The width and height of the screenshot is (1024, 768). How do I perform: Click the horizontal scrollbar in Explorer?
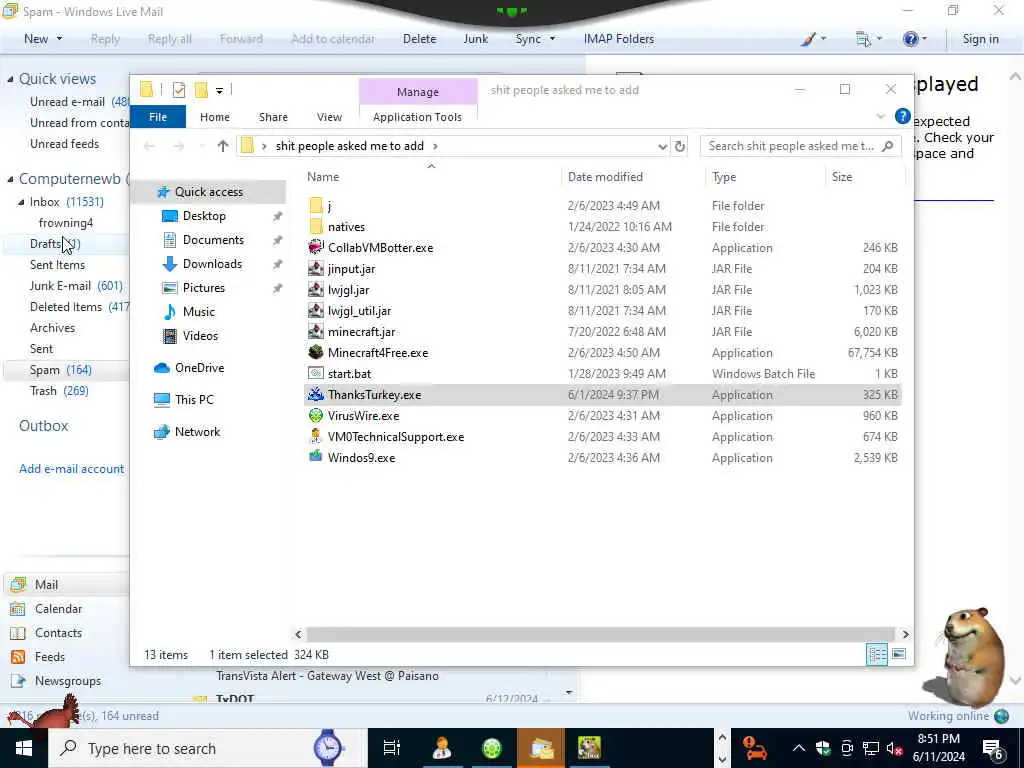point(600,634)
